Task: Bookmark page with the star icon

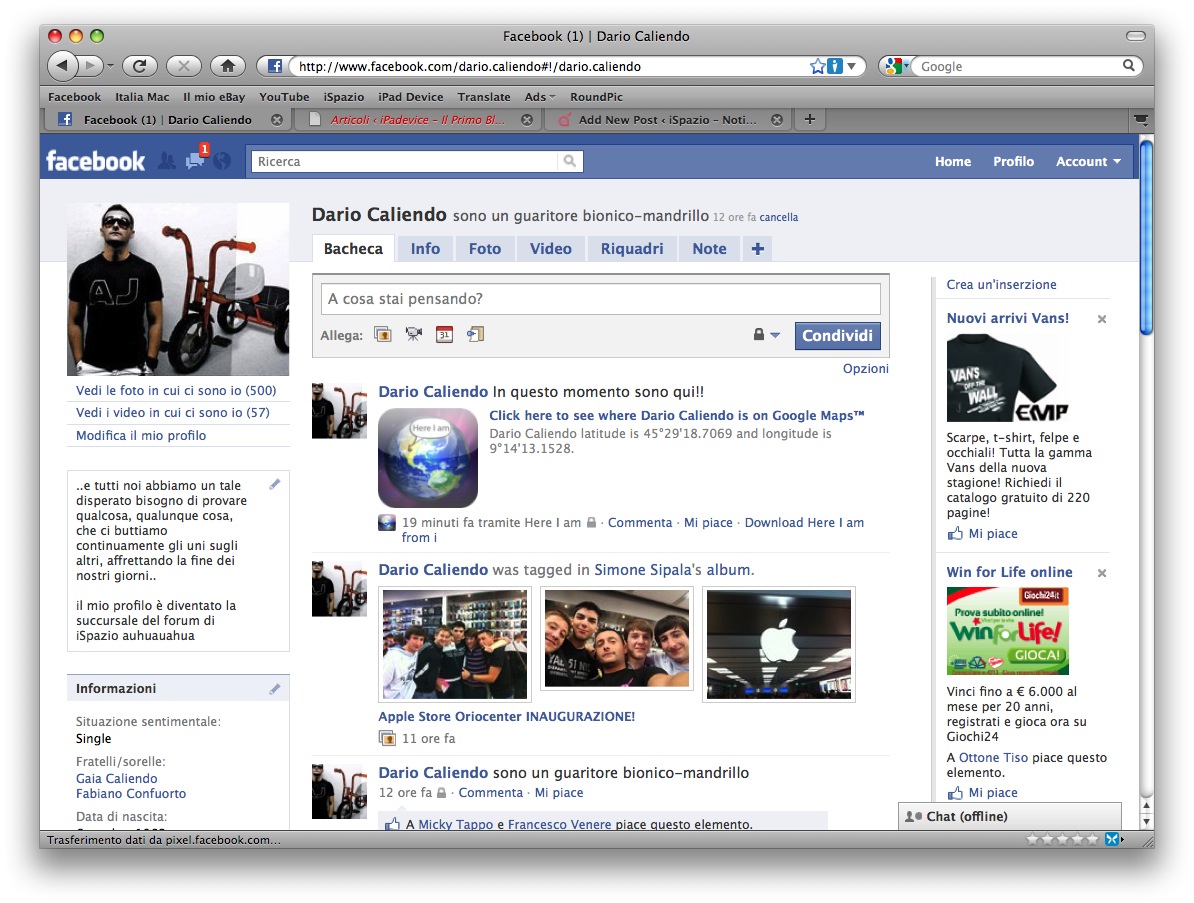Action: 817,66
